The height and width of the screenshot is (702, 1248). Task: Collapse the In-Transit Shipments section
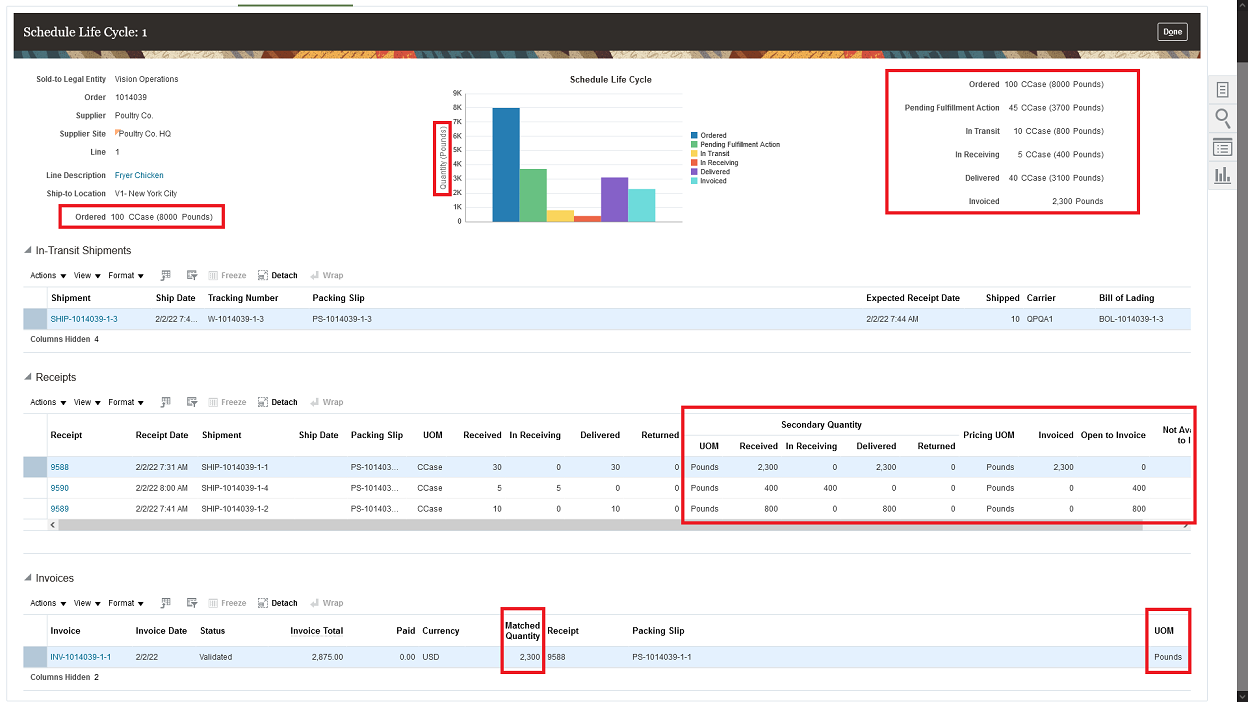coord(28,251)
